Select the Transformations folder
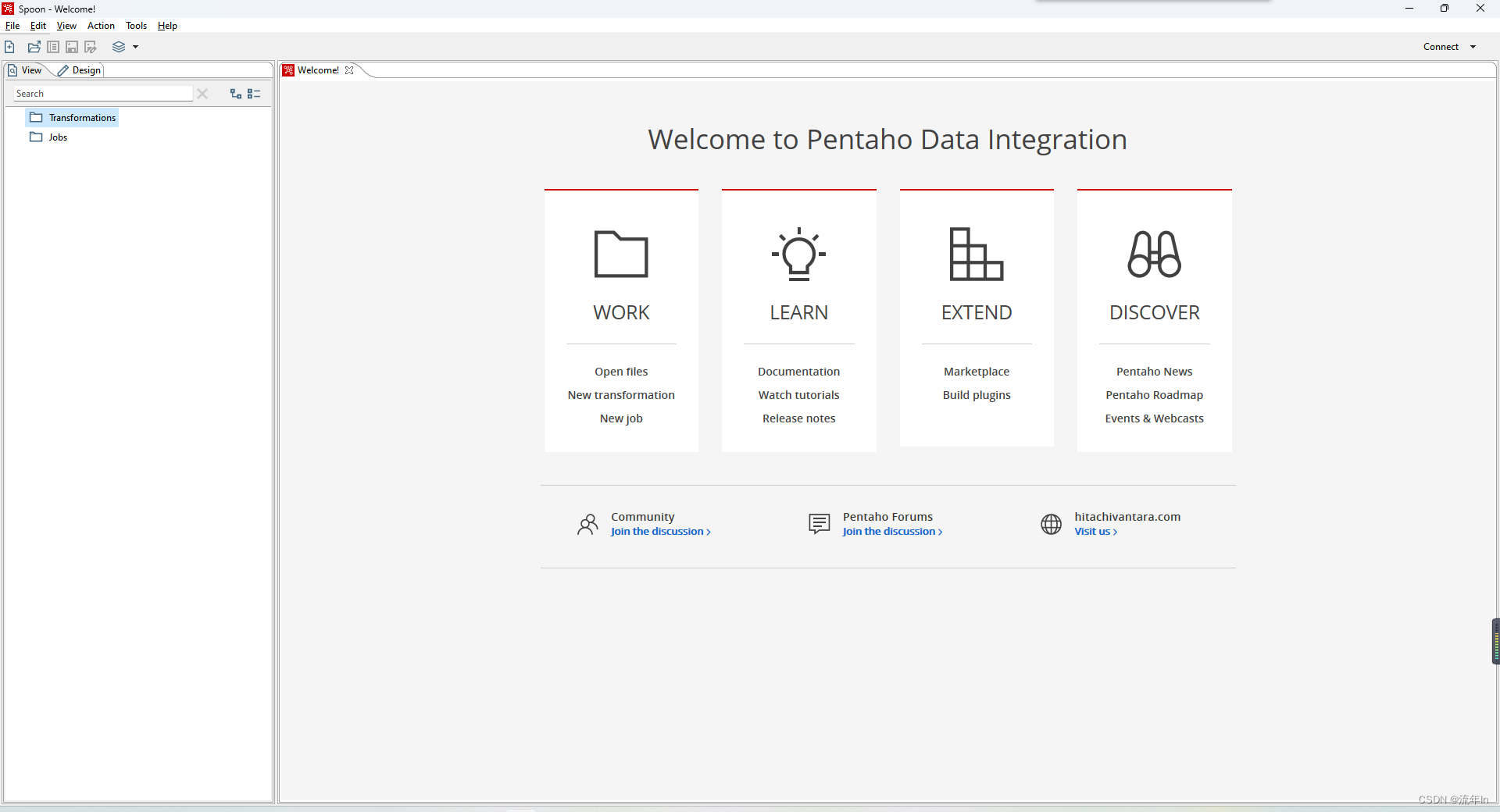 pyautogui.click(x=73, y=118)
